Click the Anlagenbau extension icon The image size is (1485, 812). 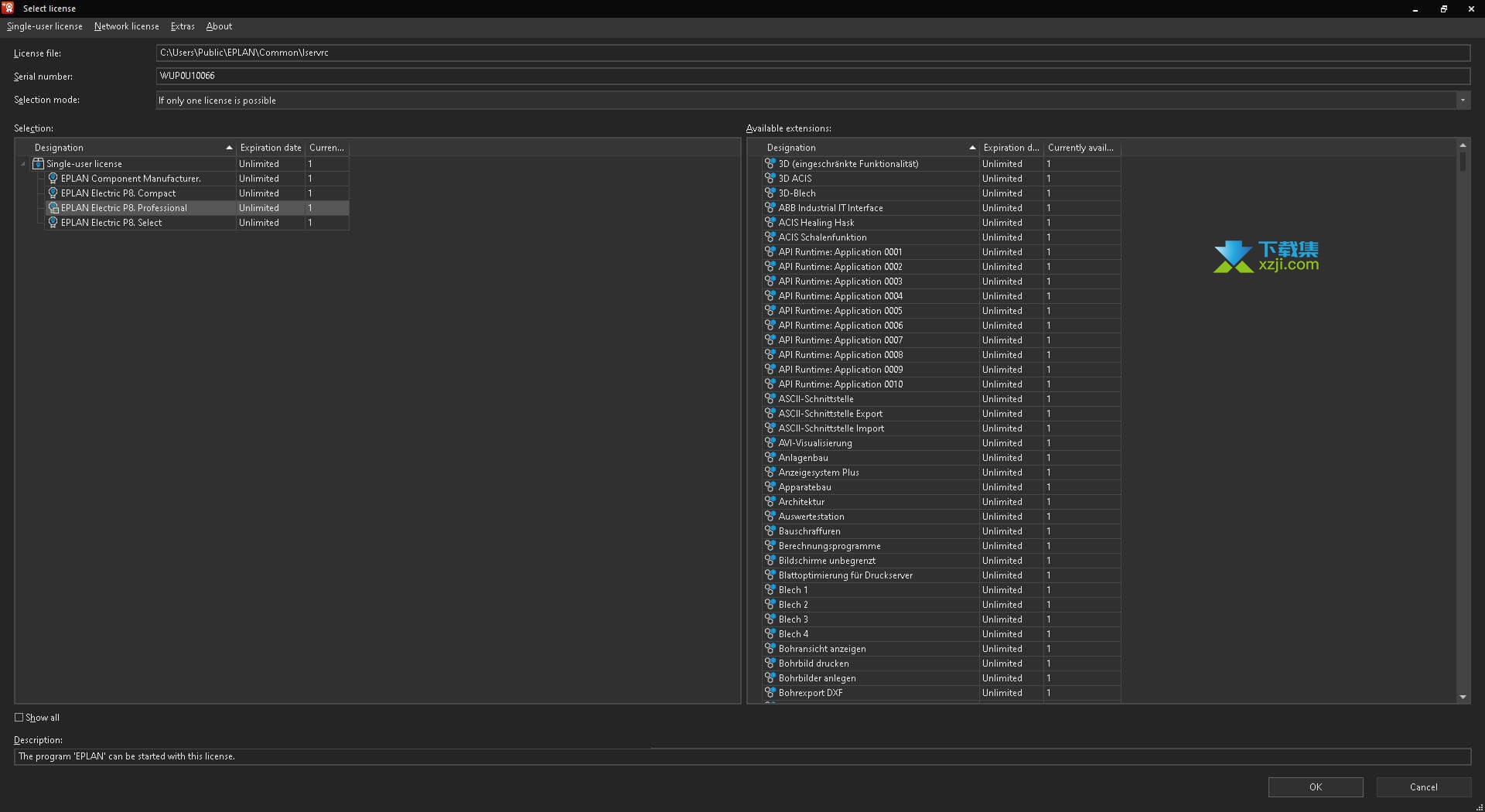pyautogui.click(x=770, y=458)
